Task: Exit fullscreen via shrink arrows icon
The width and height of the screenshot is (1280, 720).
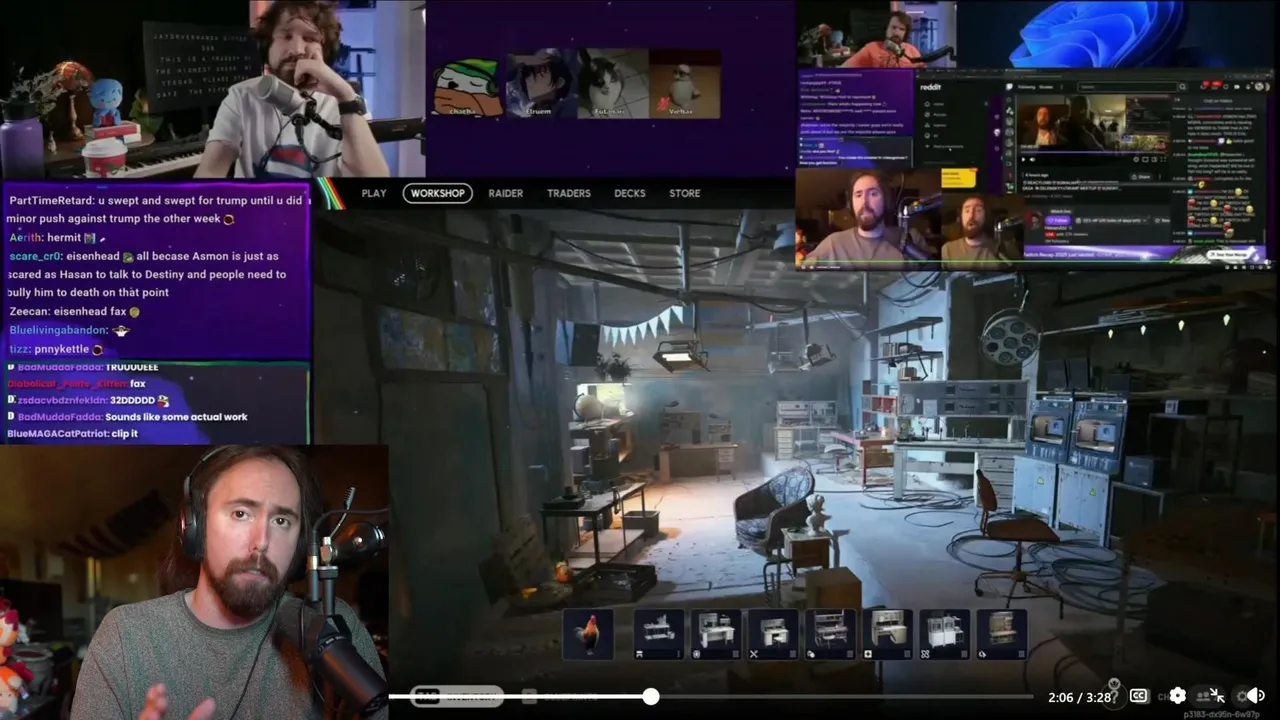Action: 1216,696
